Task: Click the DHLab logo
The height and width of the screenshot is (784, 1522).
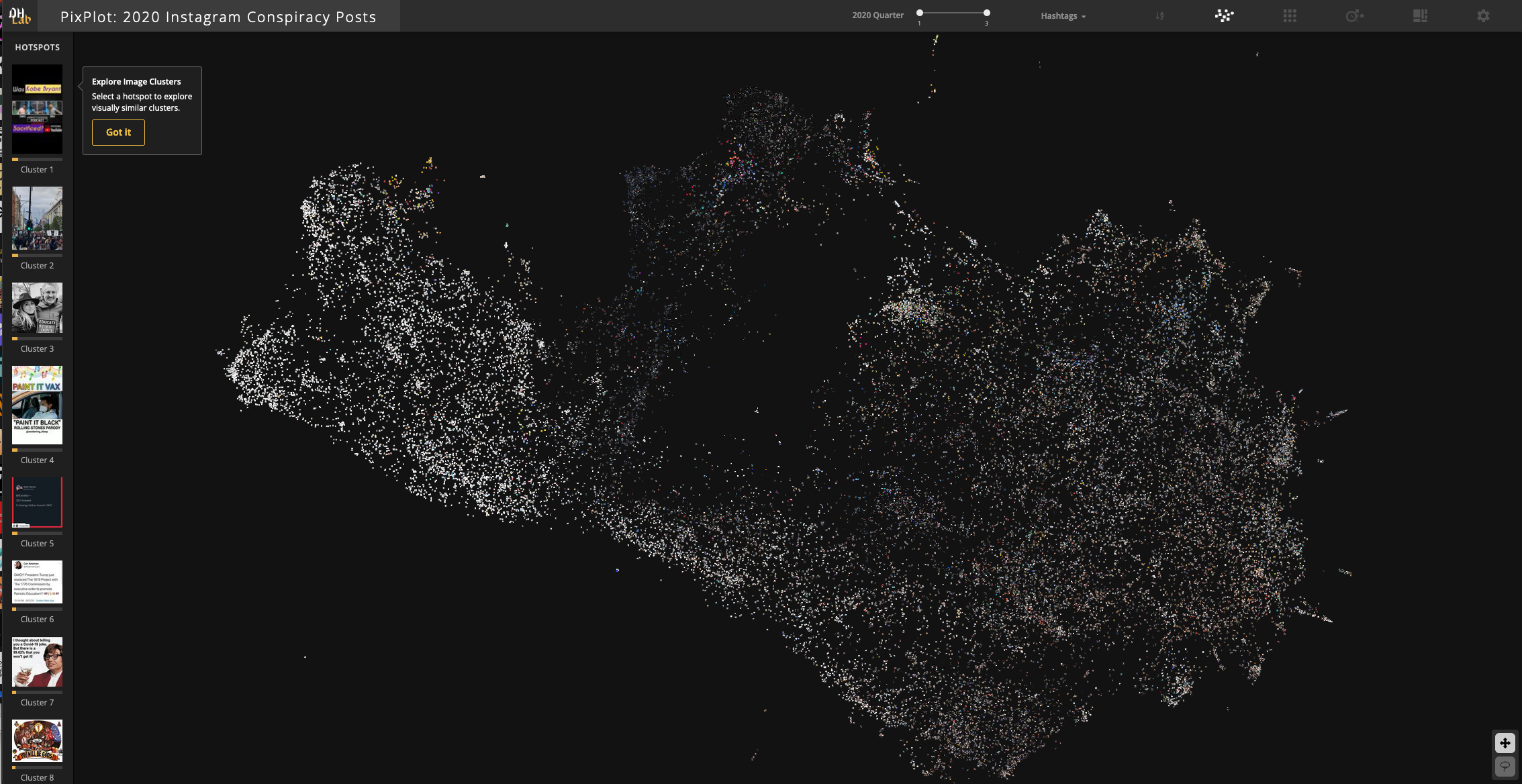Action: [x=20, y=15]
